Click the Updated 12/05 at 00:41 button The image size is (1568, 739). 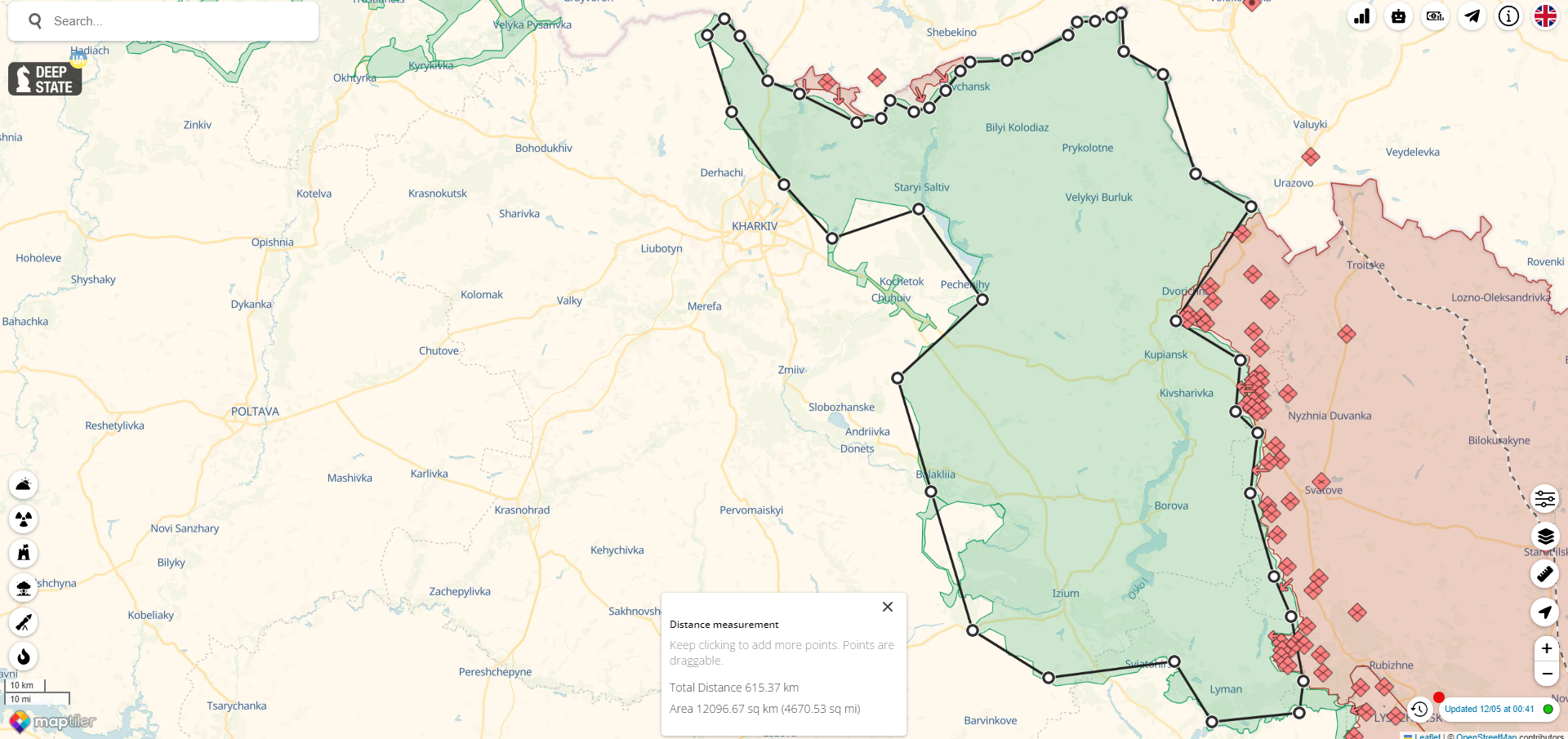coord(1499,709)
